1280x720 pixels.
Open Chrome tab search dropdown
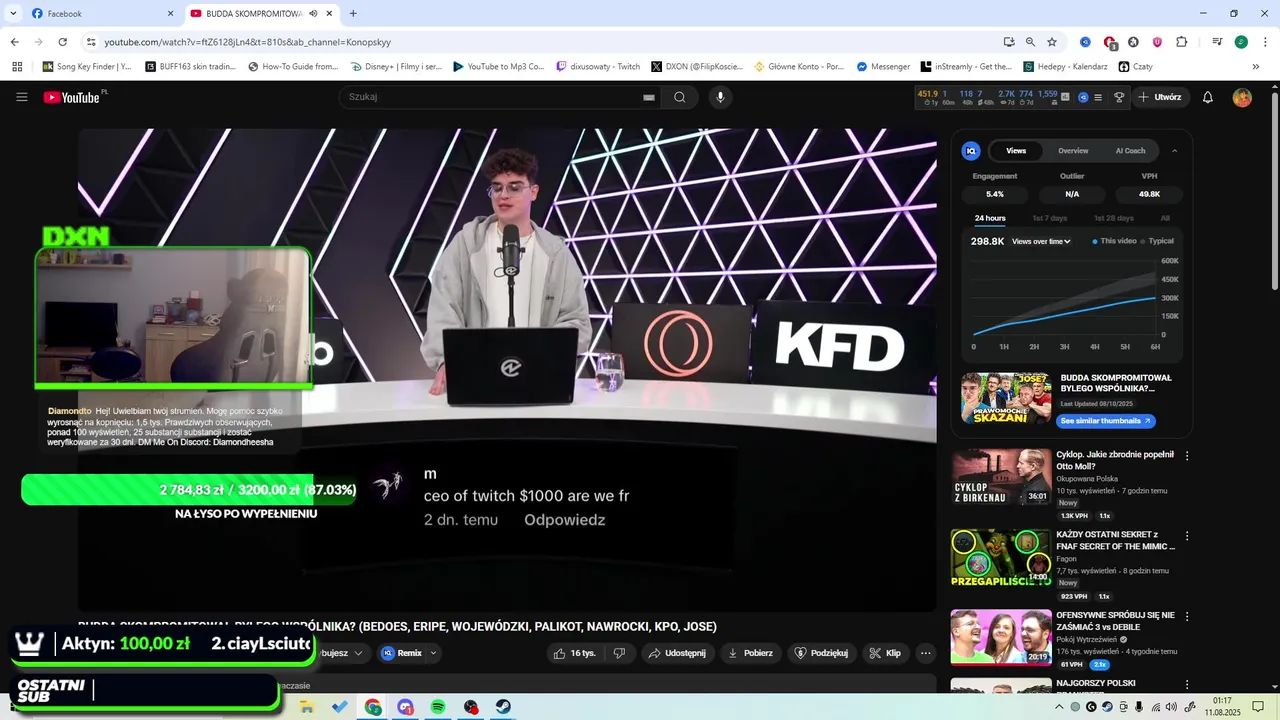[x=13, y=14]
